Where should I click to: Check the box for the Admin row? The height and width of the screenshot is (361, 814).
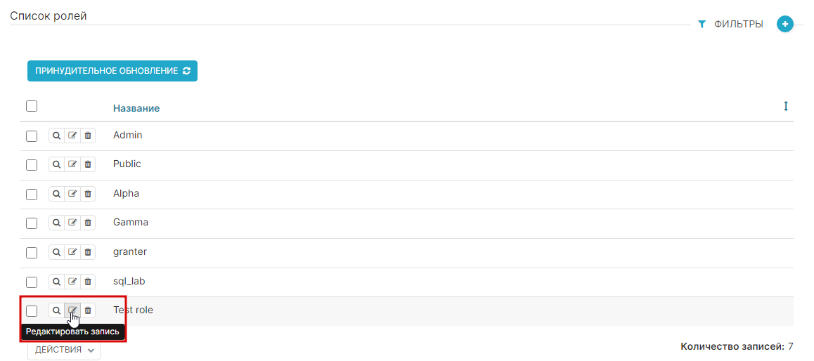32,136
